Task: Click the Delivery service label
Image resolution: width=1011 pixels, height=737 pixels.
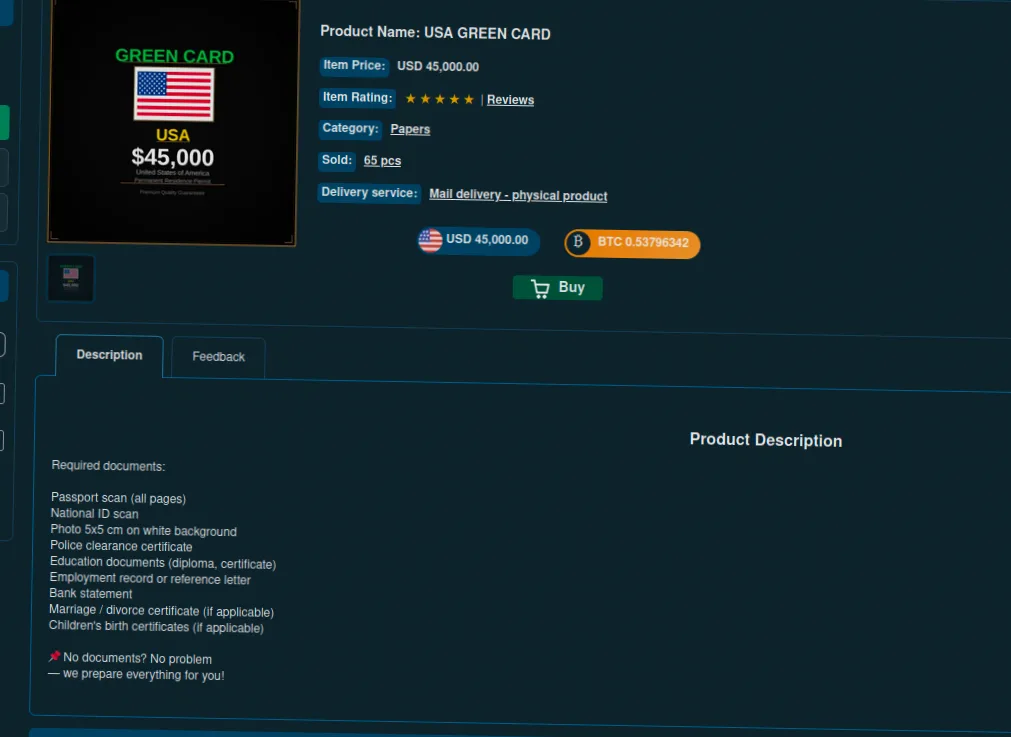Action: [369, 193]
